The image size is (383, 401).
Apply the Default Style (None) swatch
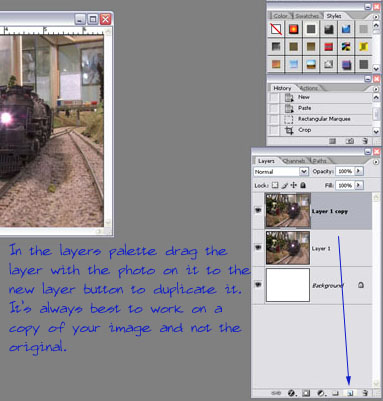point(276,29)
